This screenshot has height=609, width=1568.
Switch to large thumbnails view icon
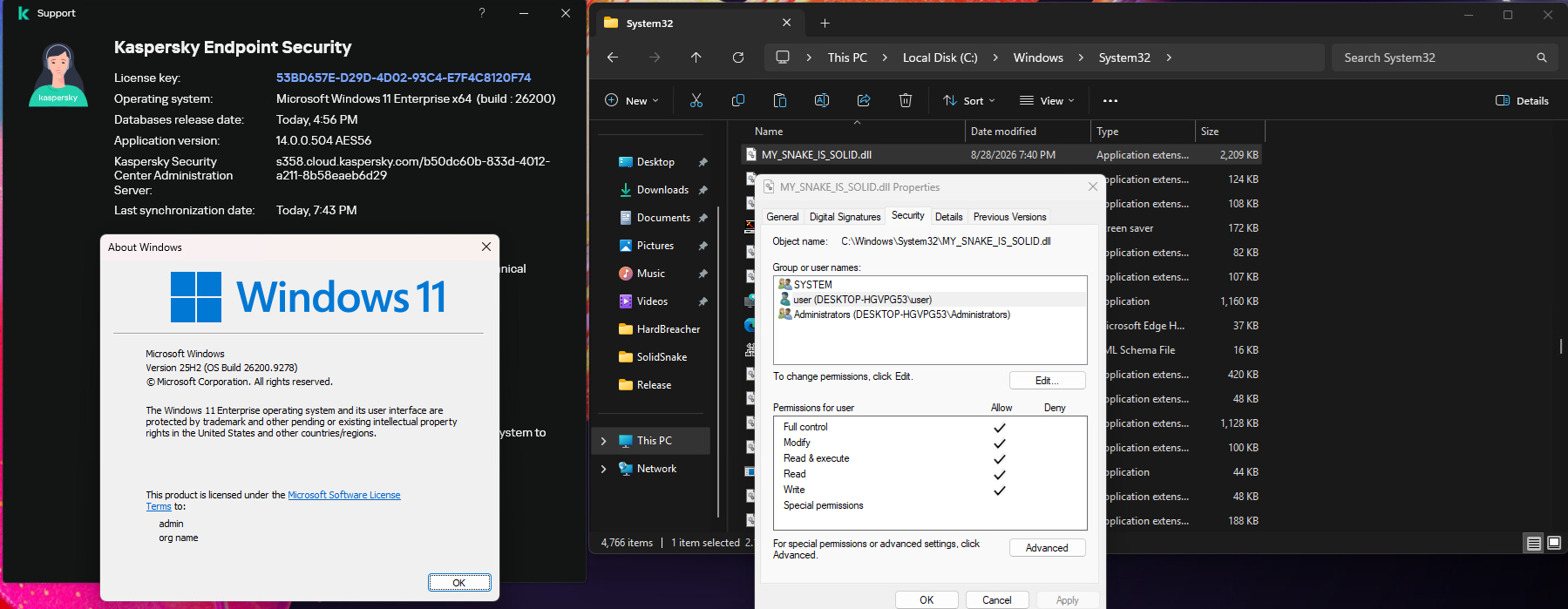click(1553, 543)
